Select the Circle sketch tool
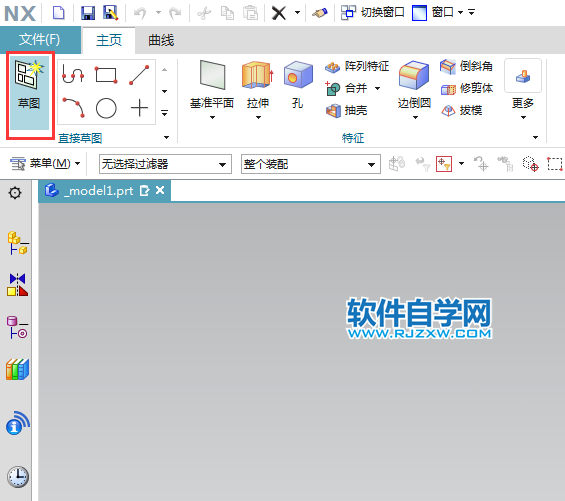The width and height of the screenshot is (565, 501). pyautogui.click(x=106, y=108)
